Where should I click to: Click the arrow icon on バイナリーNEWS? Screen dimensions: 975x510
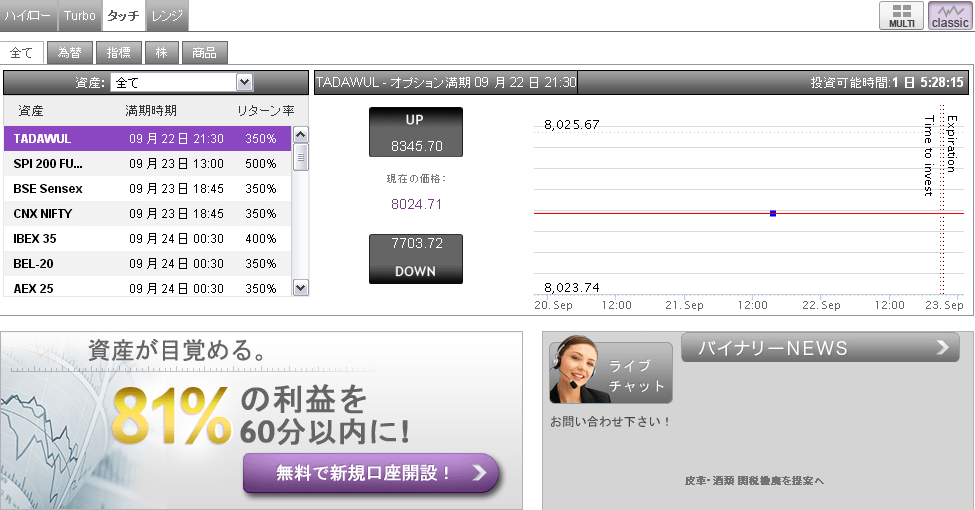[x=943, y=347]
